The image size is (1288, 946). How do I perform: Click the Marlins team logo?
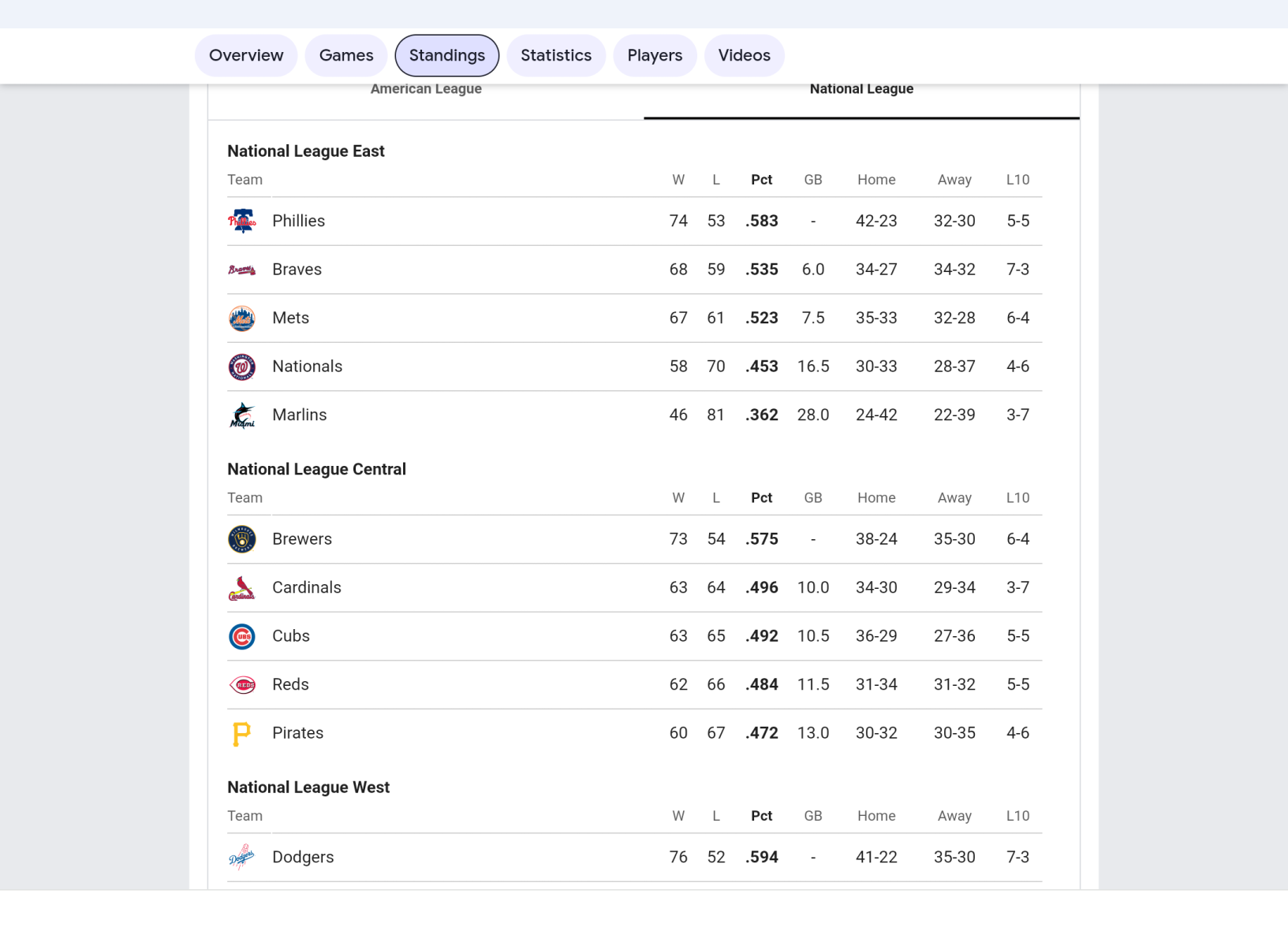242,415
